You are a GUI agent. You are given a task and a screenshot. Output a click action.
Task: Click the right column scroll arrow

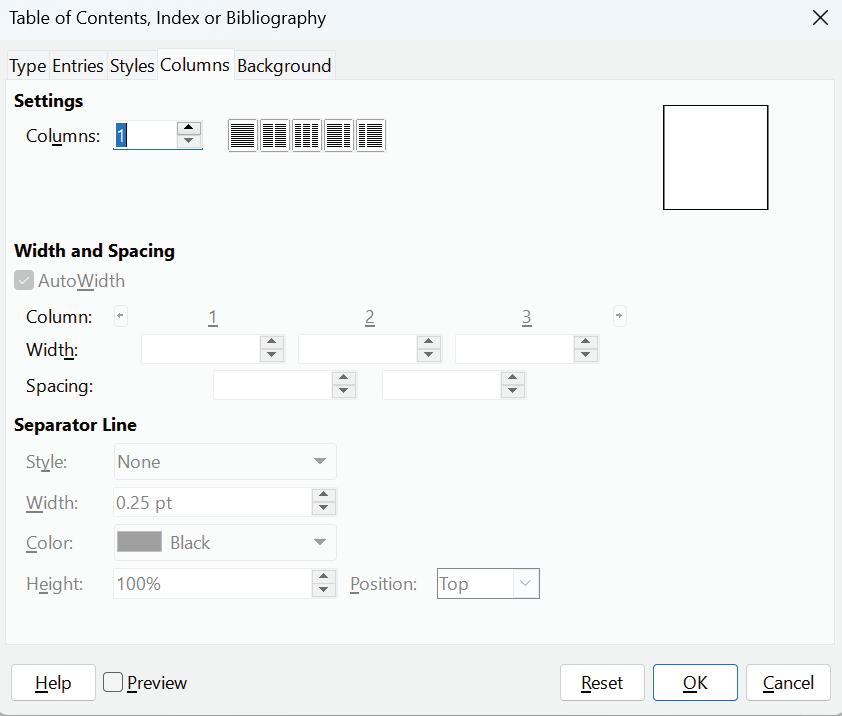click(619, 316)
